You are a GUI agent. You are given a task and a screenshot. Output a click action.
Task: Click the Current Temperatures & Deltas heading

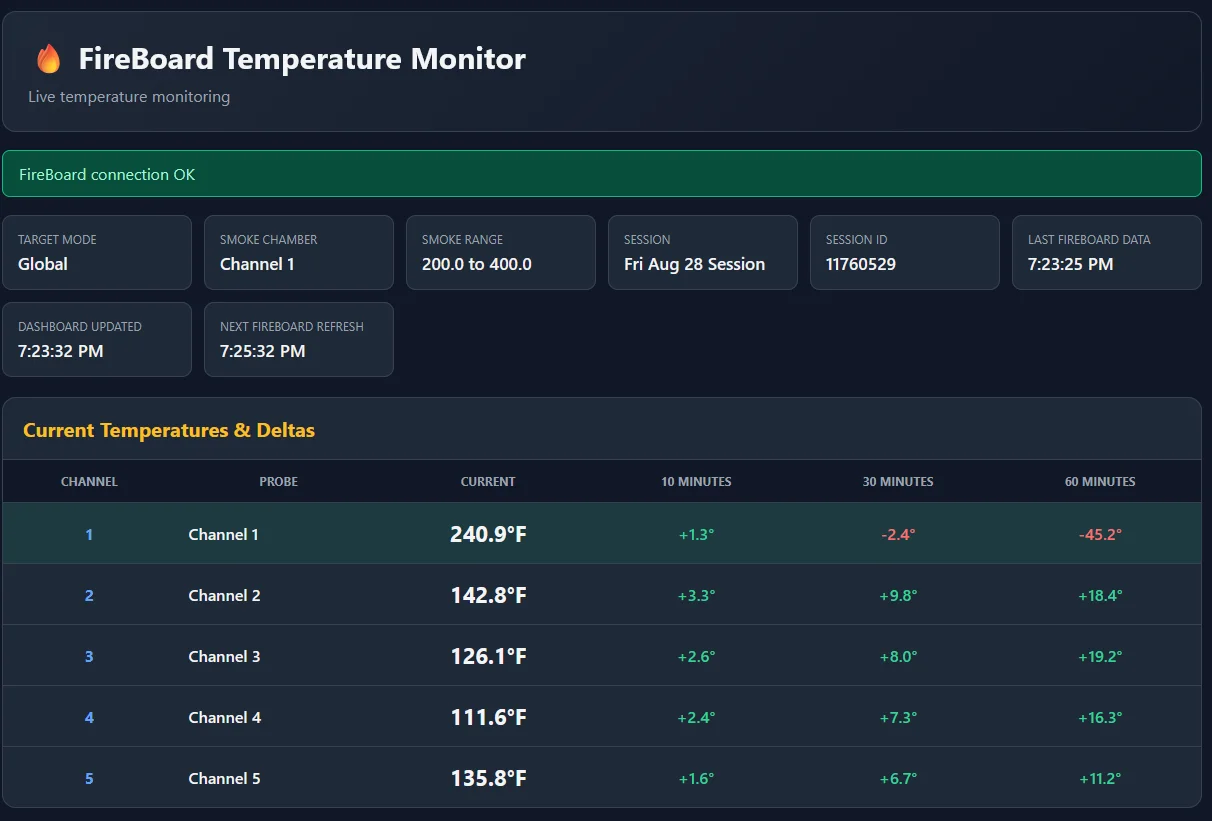[169, 431]
